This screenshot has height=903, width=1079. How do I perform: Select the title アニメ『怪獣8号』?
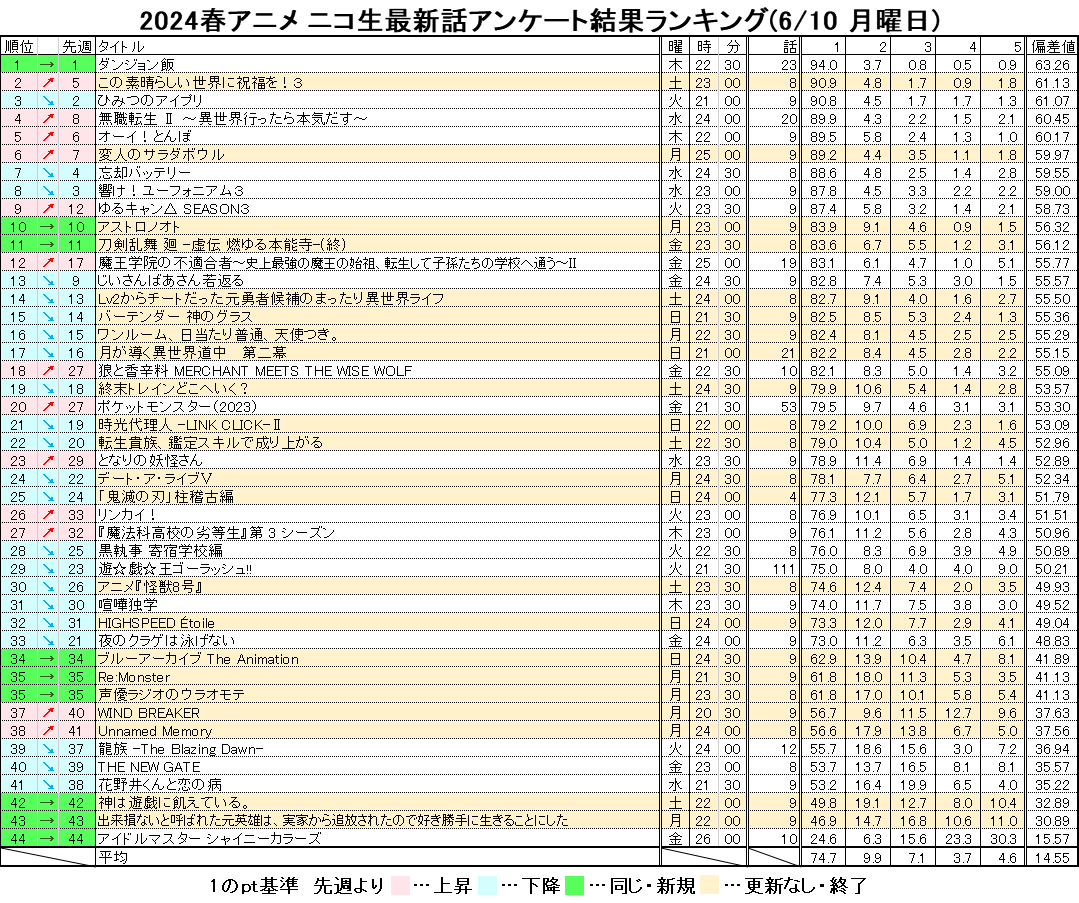151,586
